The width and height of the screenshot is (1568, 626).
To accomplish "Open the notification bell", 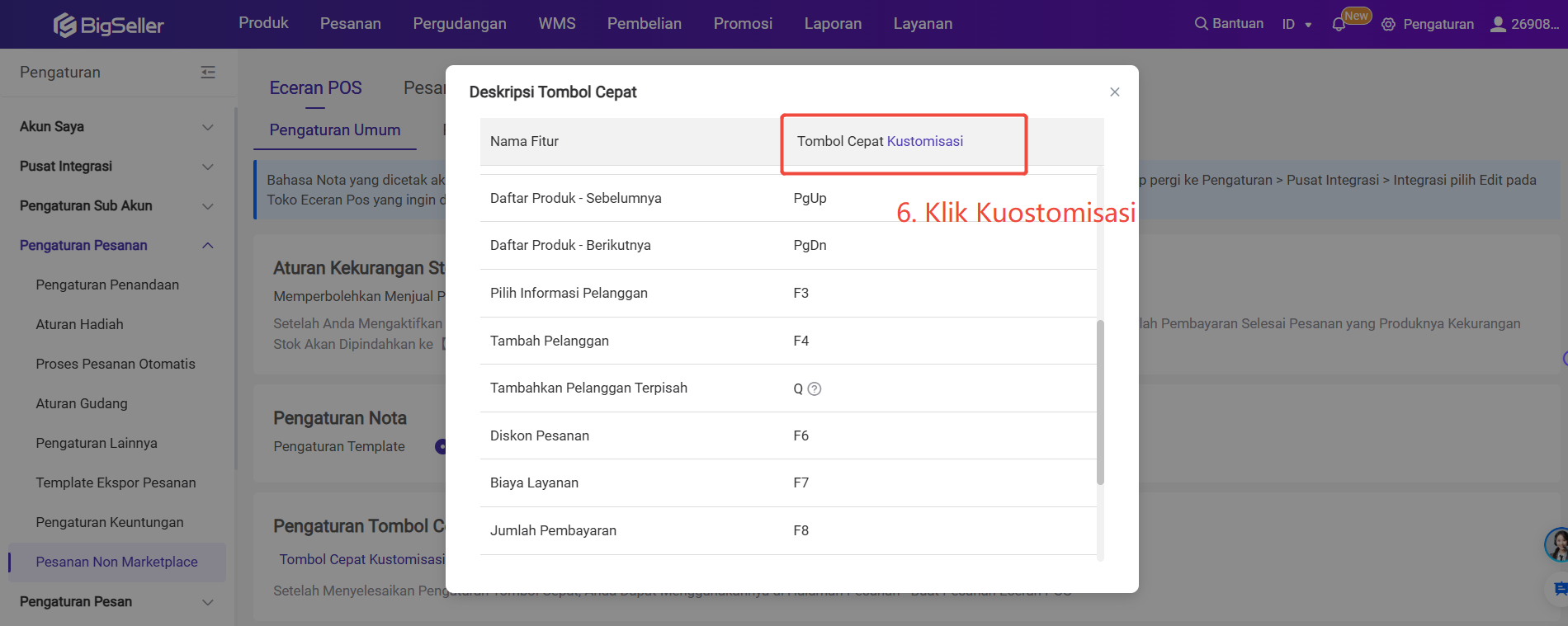I will 1339,25.
